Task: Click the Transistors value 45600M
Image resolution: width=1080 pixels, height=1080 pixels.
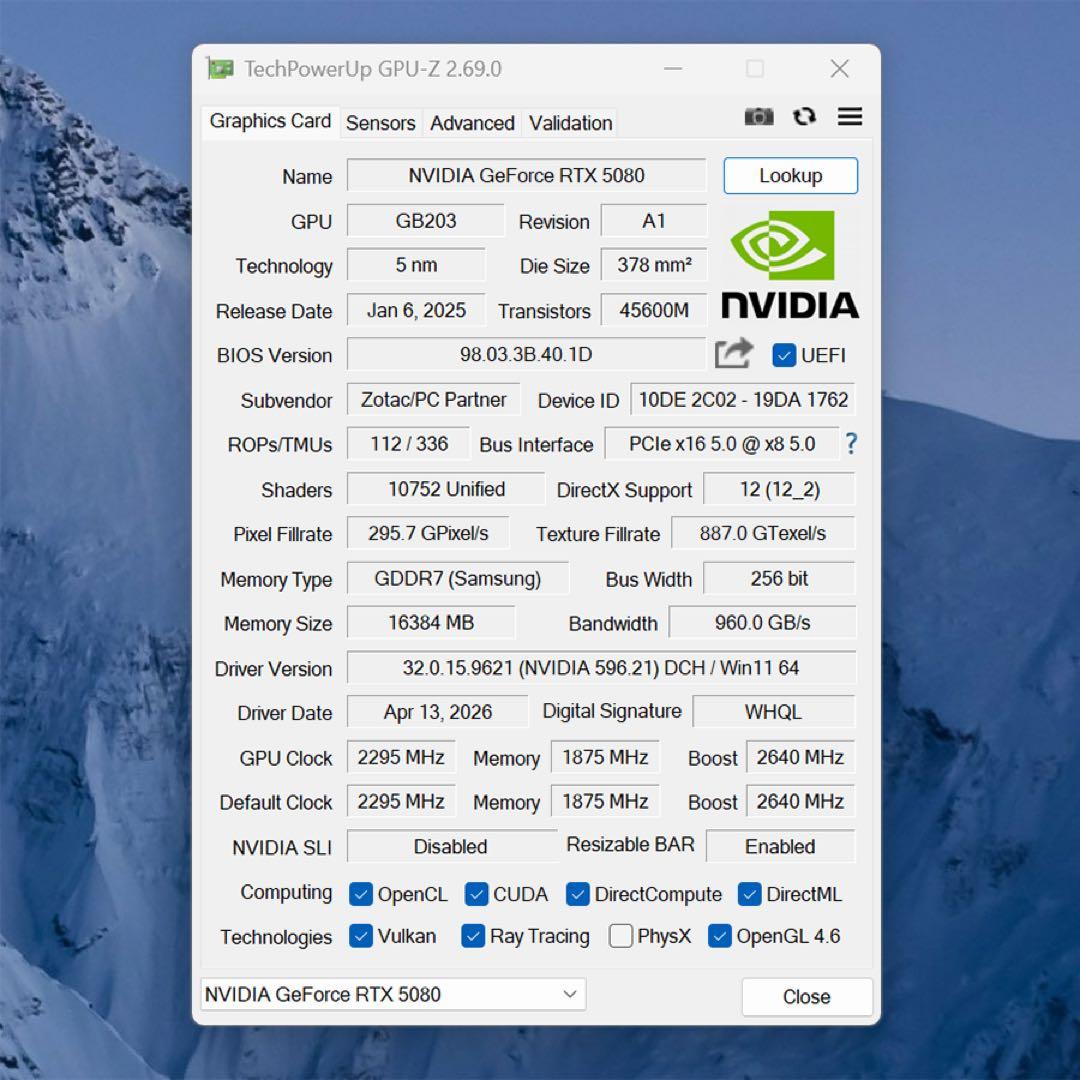Action: (x=654, y=310)
